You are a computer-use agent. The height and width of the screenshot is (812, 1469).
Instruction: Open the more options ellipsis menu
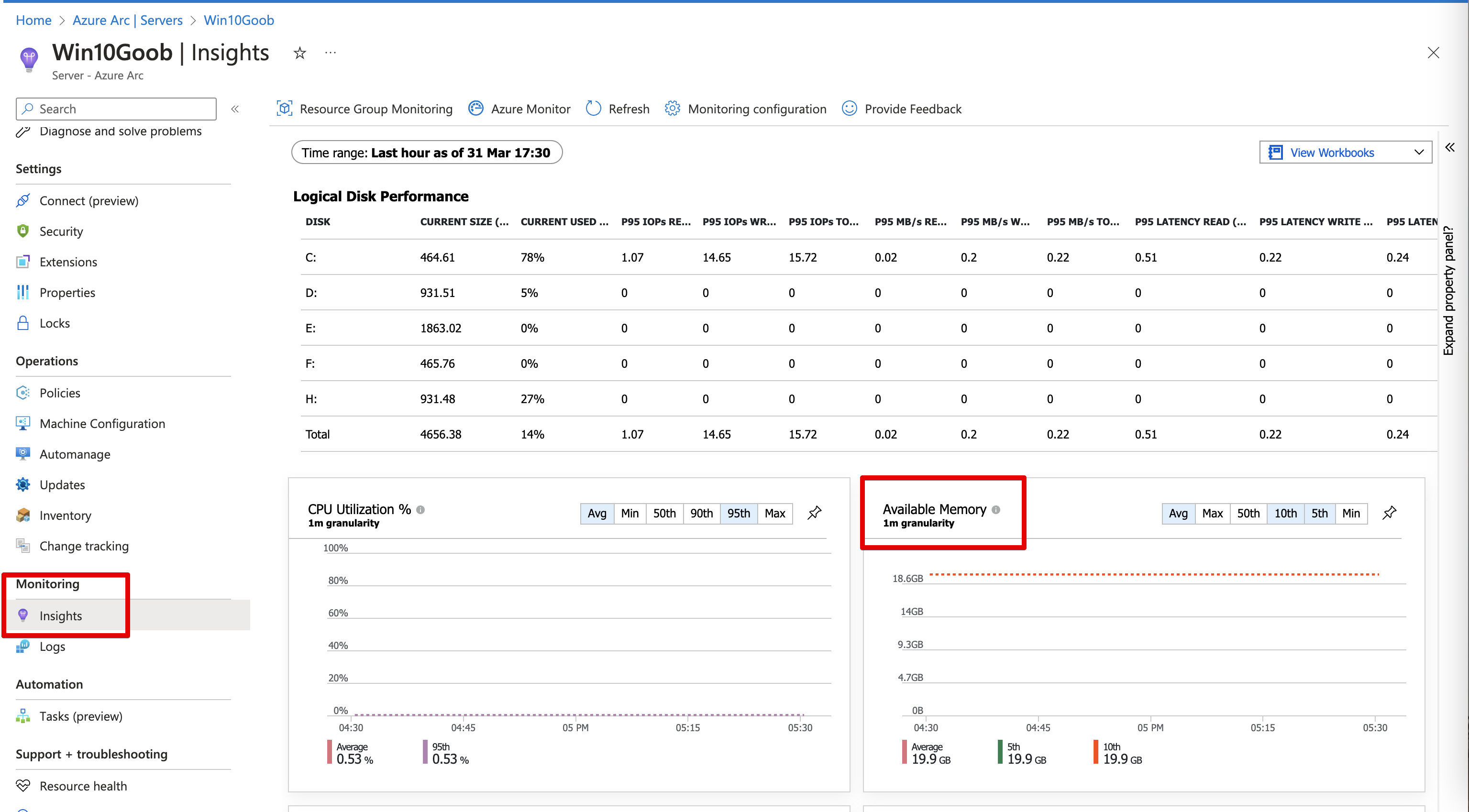[x=330, y=53]
